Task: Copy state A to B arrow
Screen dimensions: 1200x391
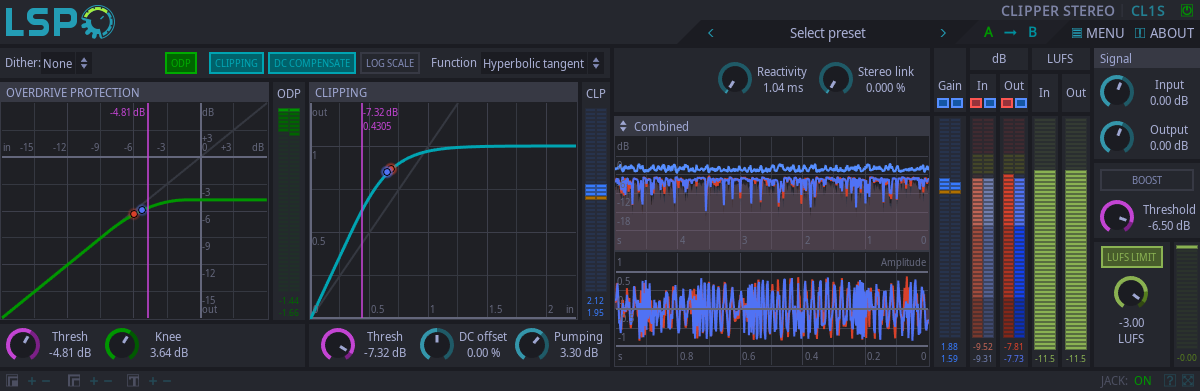Action: [1011, 33]
